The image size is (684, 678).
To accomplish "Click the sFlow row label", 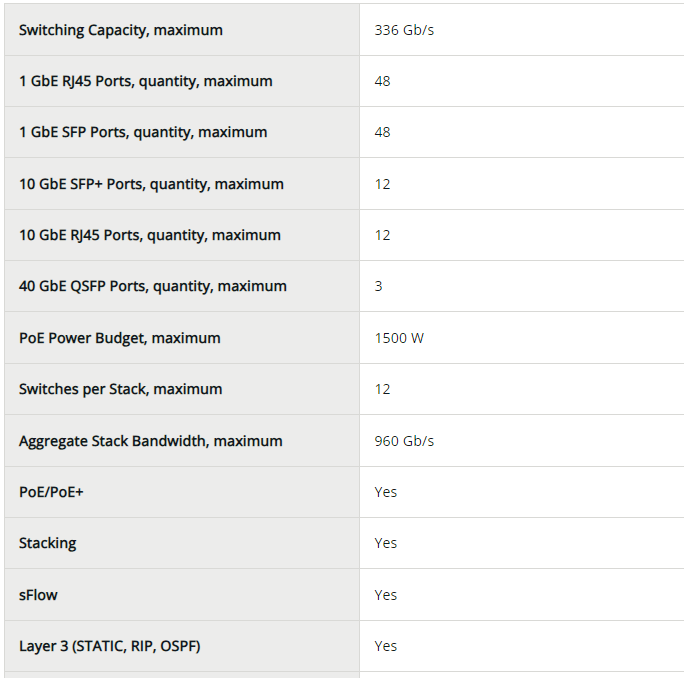I will coord(38,595).
